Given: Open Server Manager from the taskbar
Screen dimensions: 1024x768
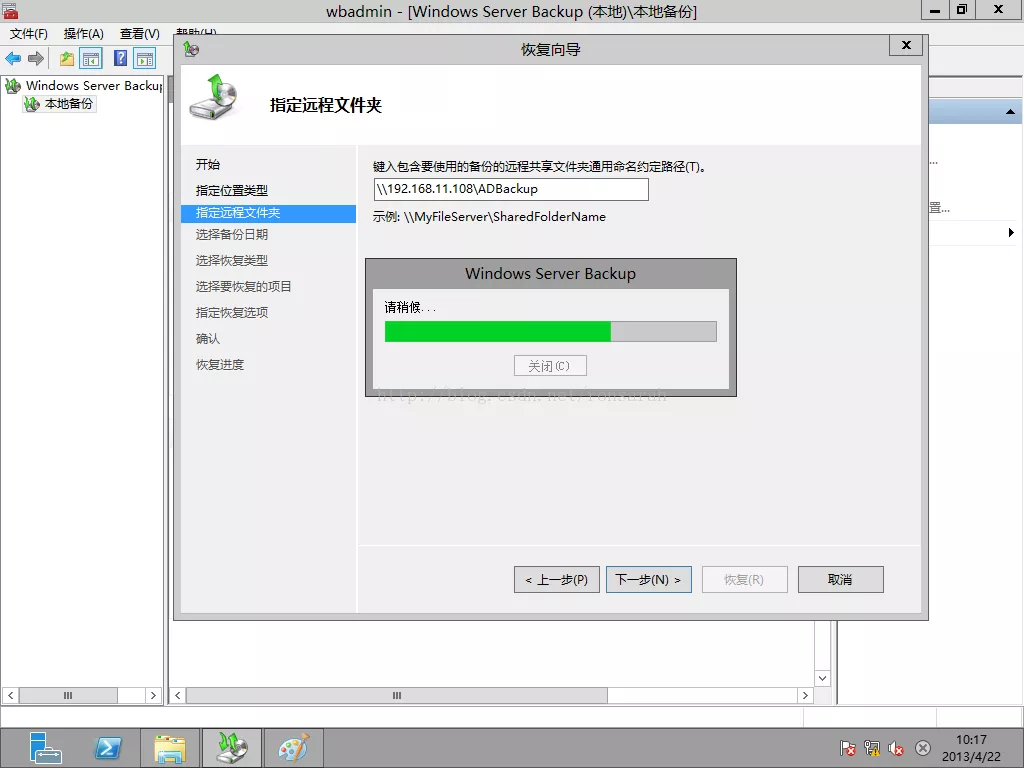Looking at the screenshot, I should pos(45,747).
